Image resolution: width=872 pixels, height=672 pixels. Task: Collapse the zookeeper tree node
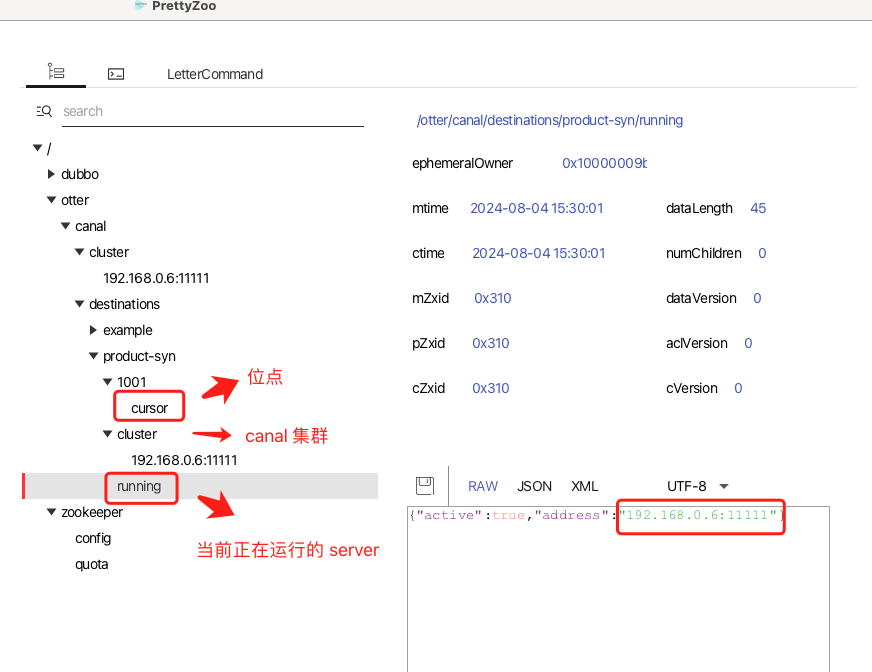click(52, 512)
